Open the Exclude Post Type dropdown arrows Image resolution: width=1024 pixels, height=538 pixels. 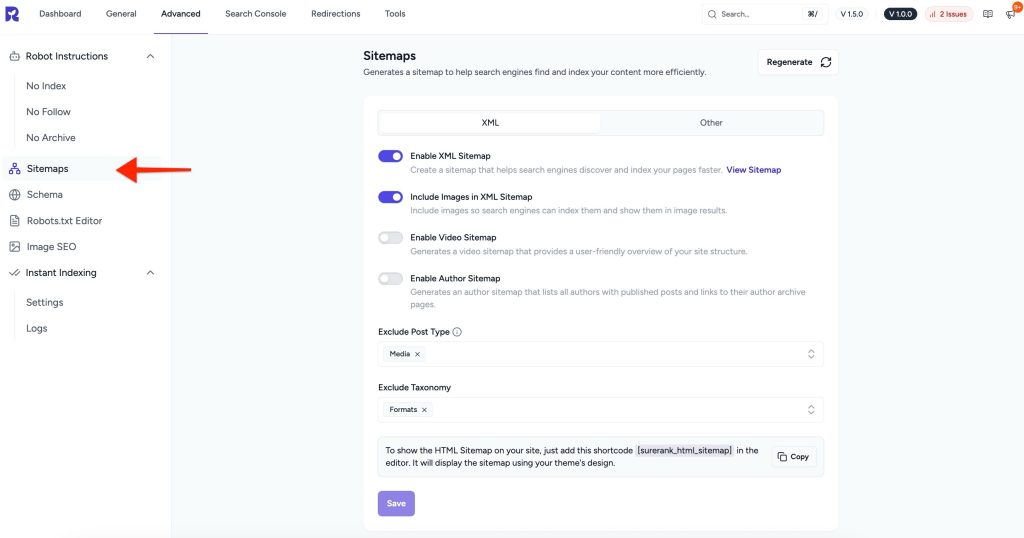pos(810,354)
